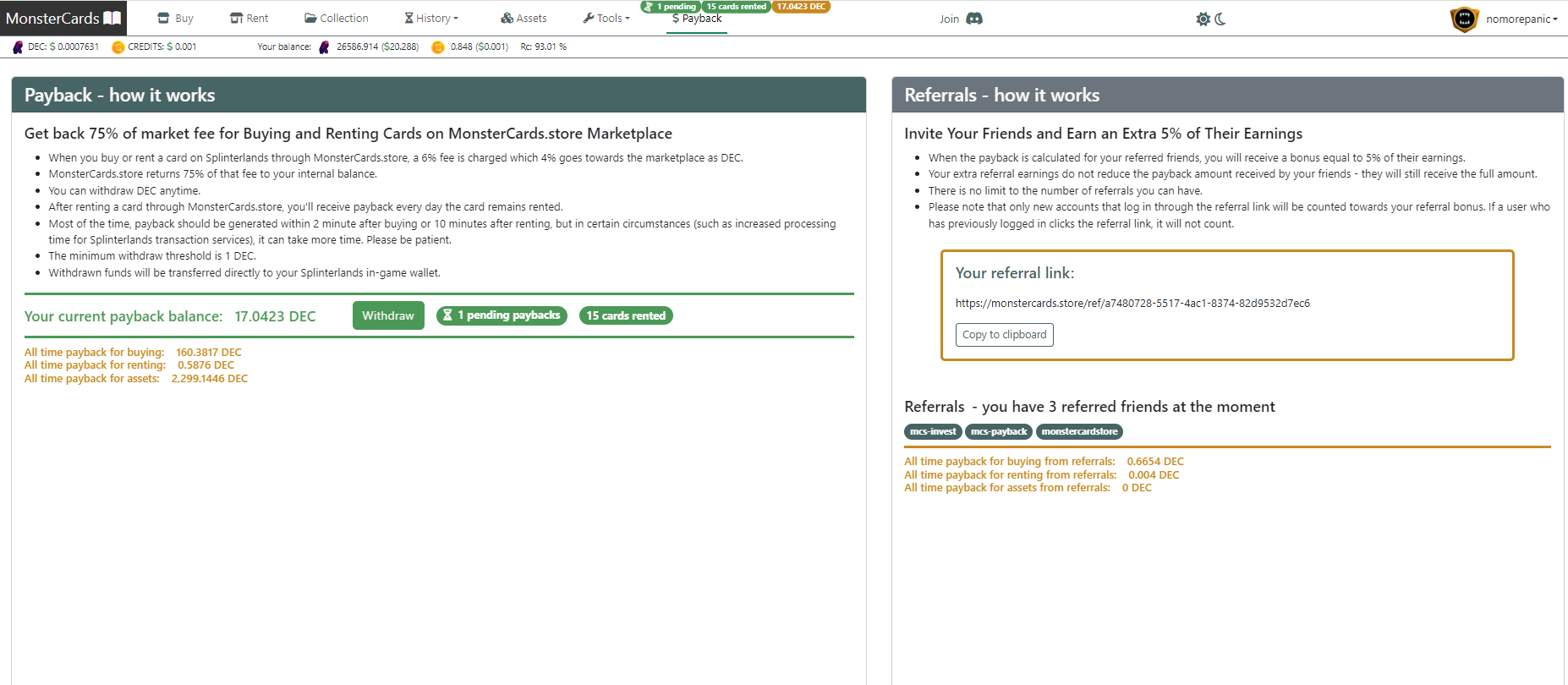Click the Rent store icon in navbar
The width and height of the screenshot is (1568, 685).
tap(236, 18)
